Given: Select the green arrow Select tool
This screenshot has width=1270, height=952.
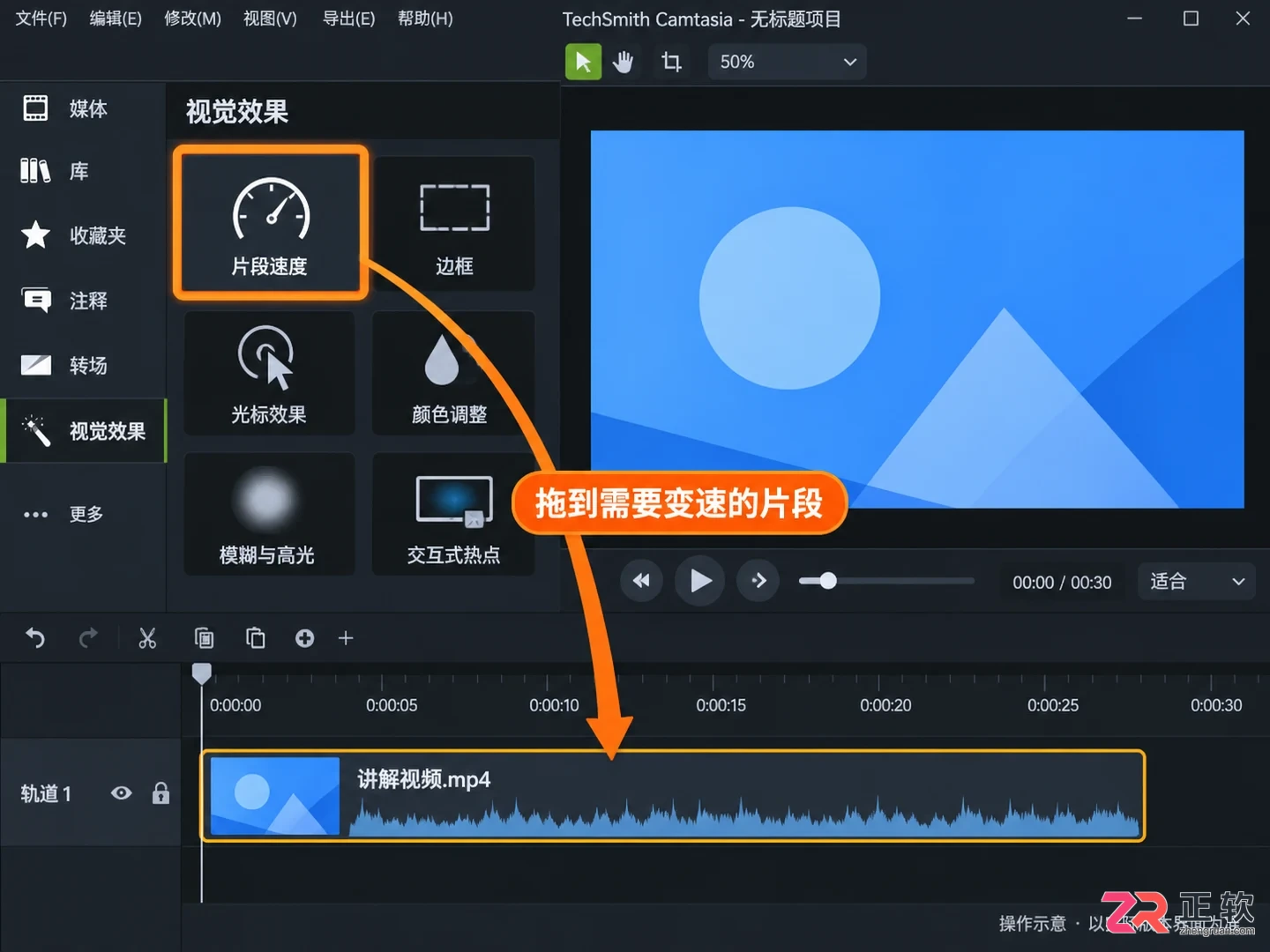Looking at the screenshot, I should tap(583, 62).
